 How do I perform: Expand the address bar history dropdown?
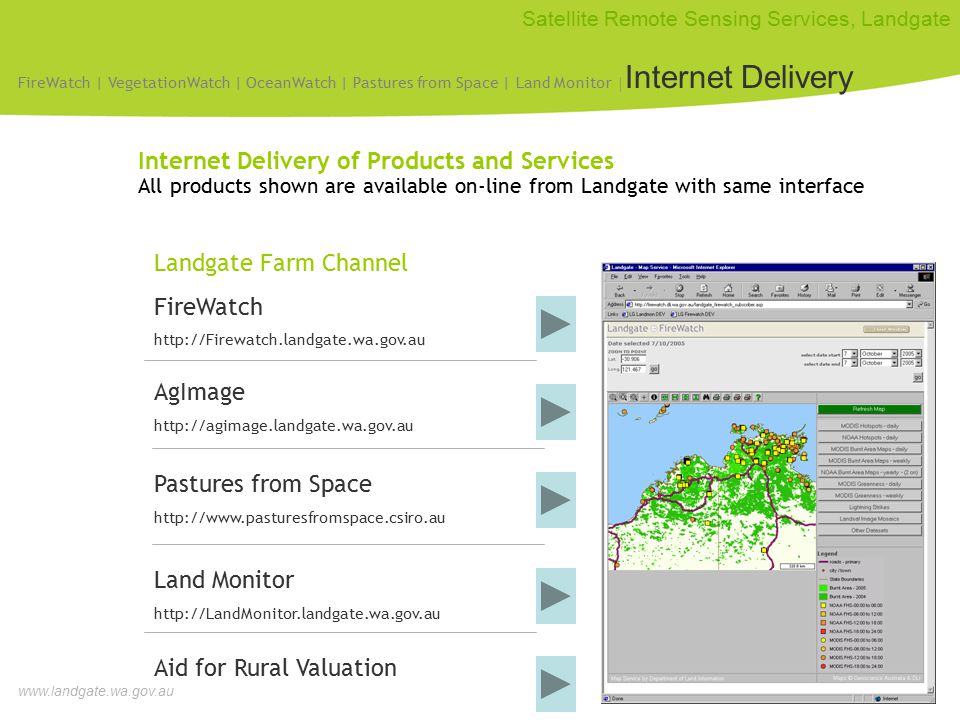coord(909,304)
